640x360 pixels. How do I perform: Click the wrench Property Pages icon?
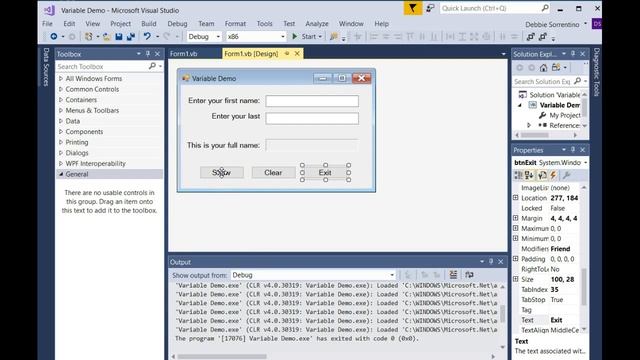tap(566, 176)
